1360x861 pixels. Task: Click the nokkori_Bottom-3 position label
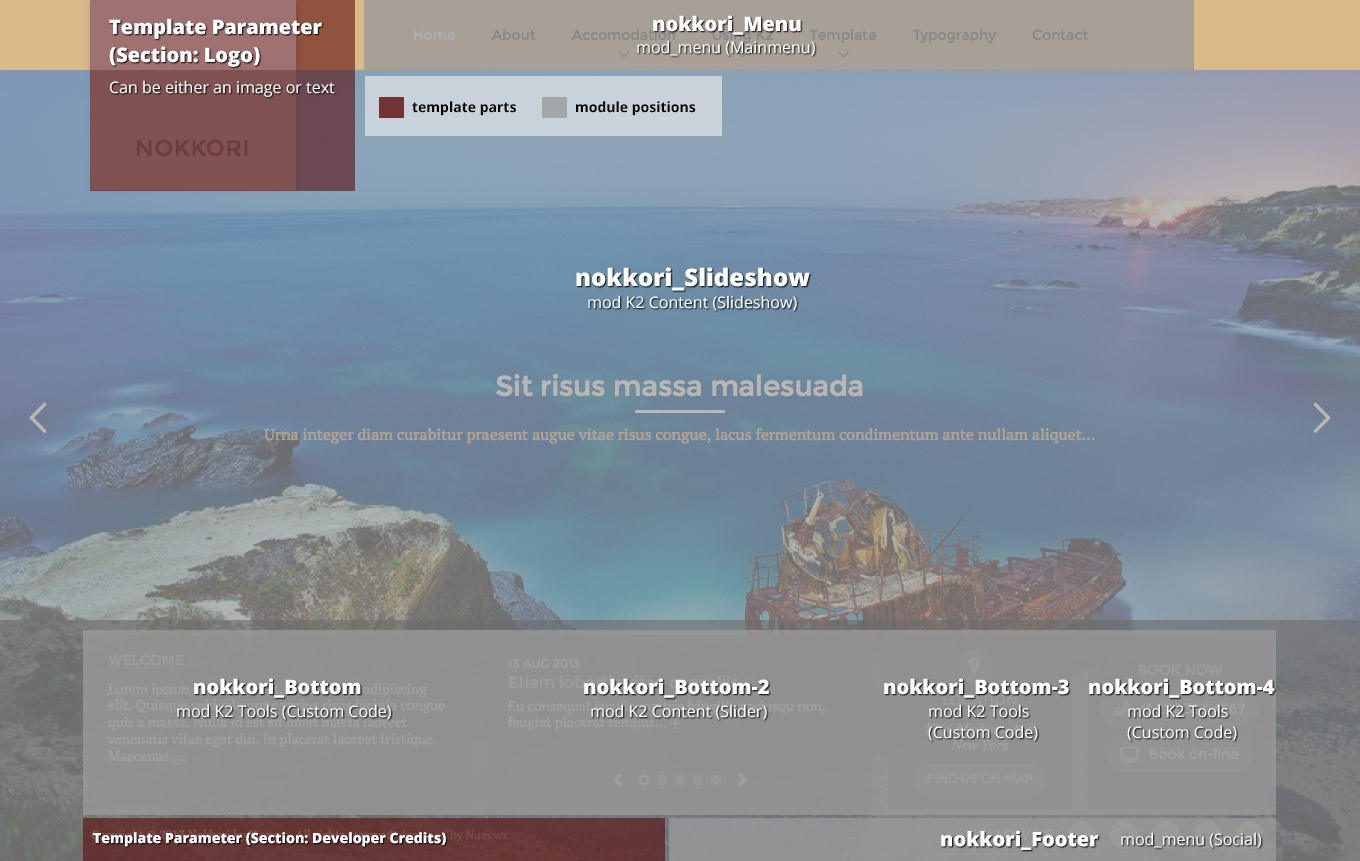coord(976,687)
